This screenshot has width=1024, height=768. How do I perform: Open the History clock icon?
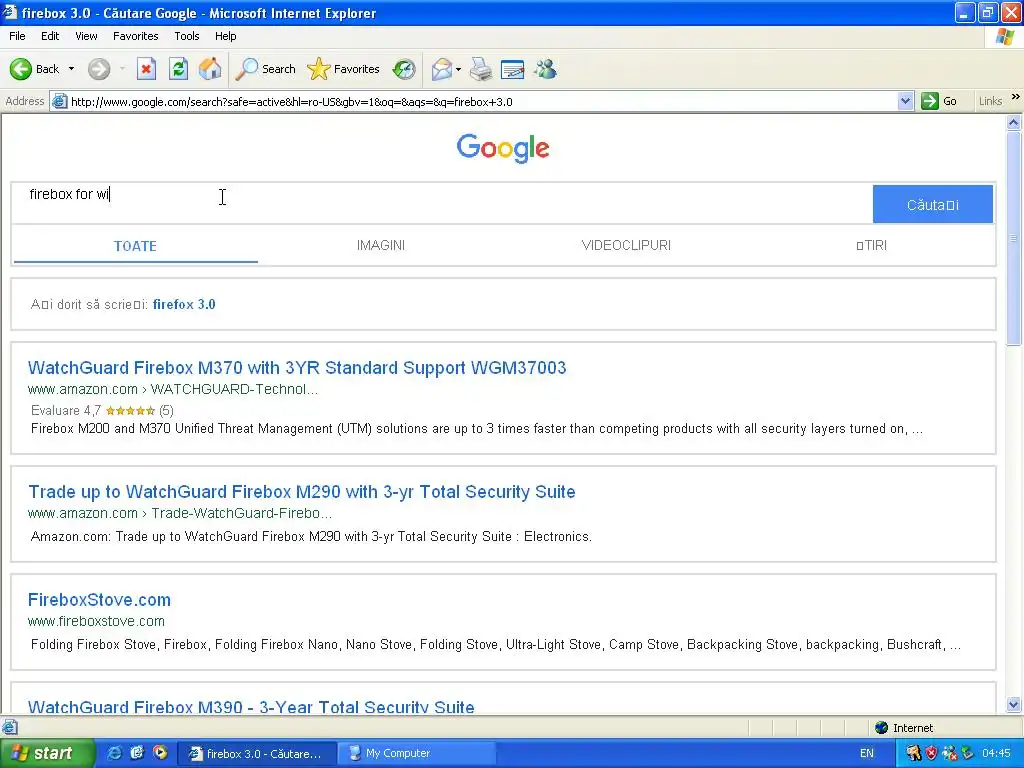pyautogui.click(x=404, y=69)
